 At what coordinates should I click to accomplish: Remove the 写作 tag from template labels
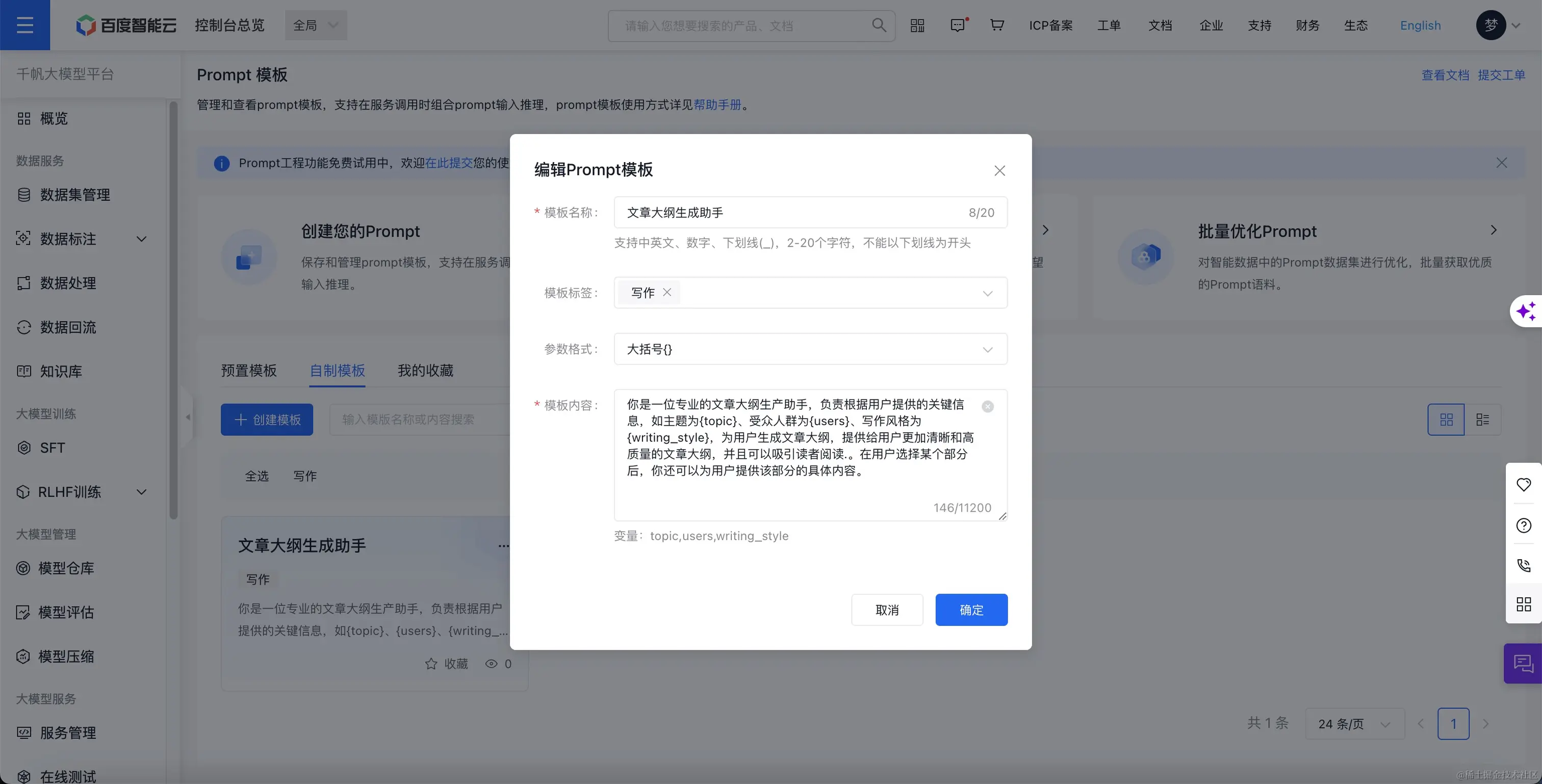tap(667, 292)
